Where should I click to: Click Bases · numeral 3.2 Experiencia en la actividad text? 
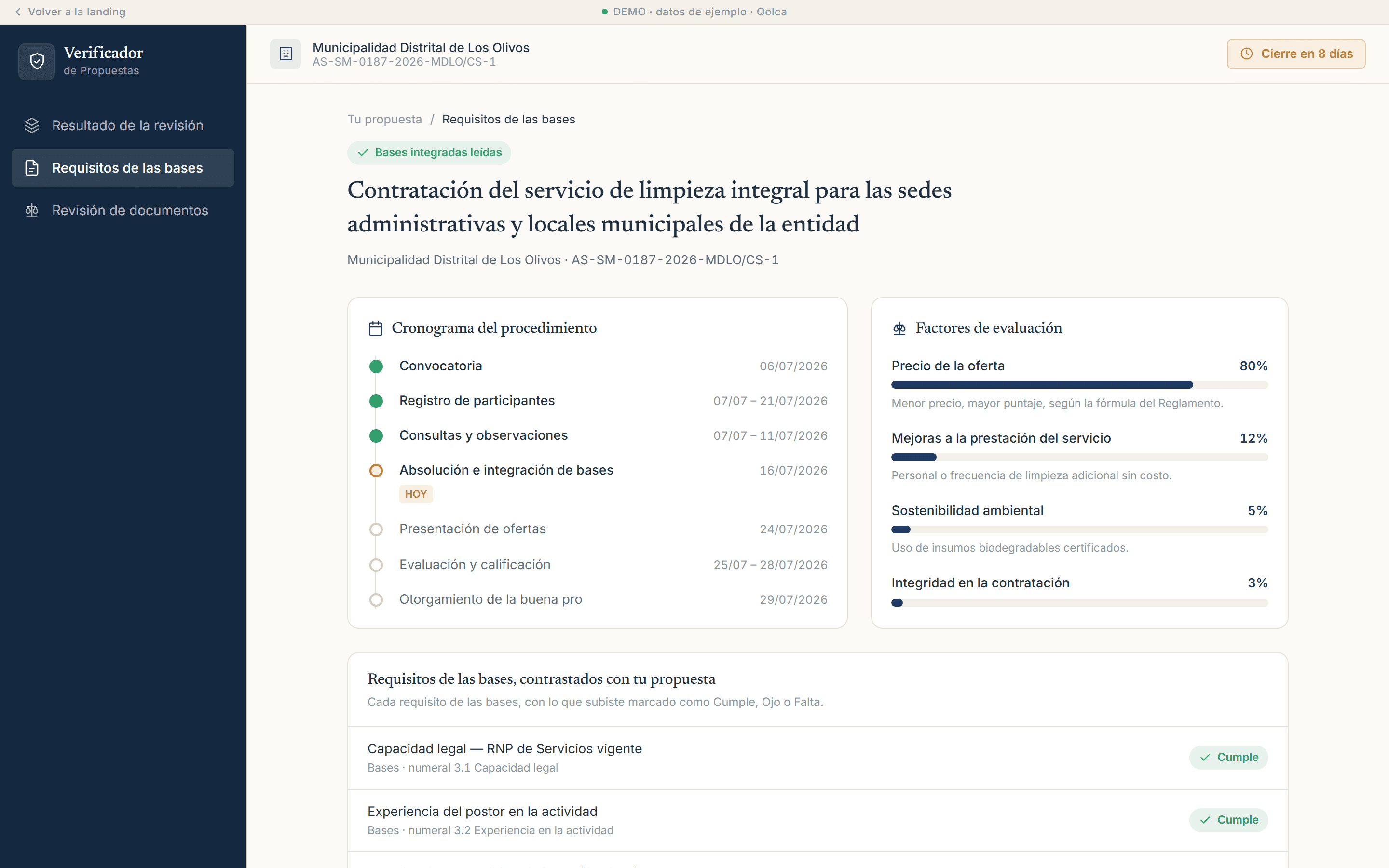click(x=490, y=831)
